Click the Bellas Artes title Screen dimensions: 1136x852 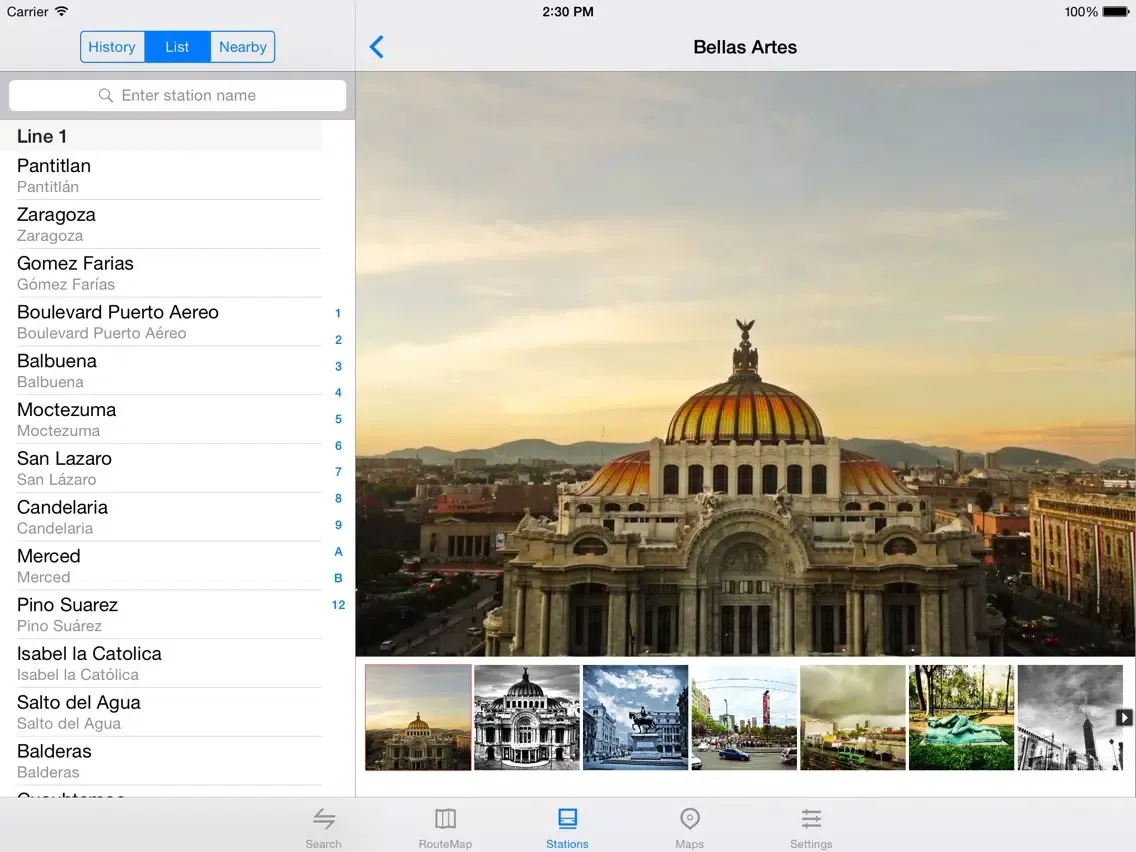coord(745,47)
